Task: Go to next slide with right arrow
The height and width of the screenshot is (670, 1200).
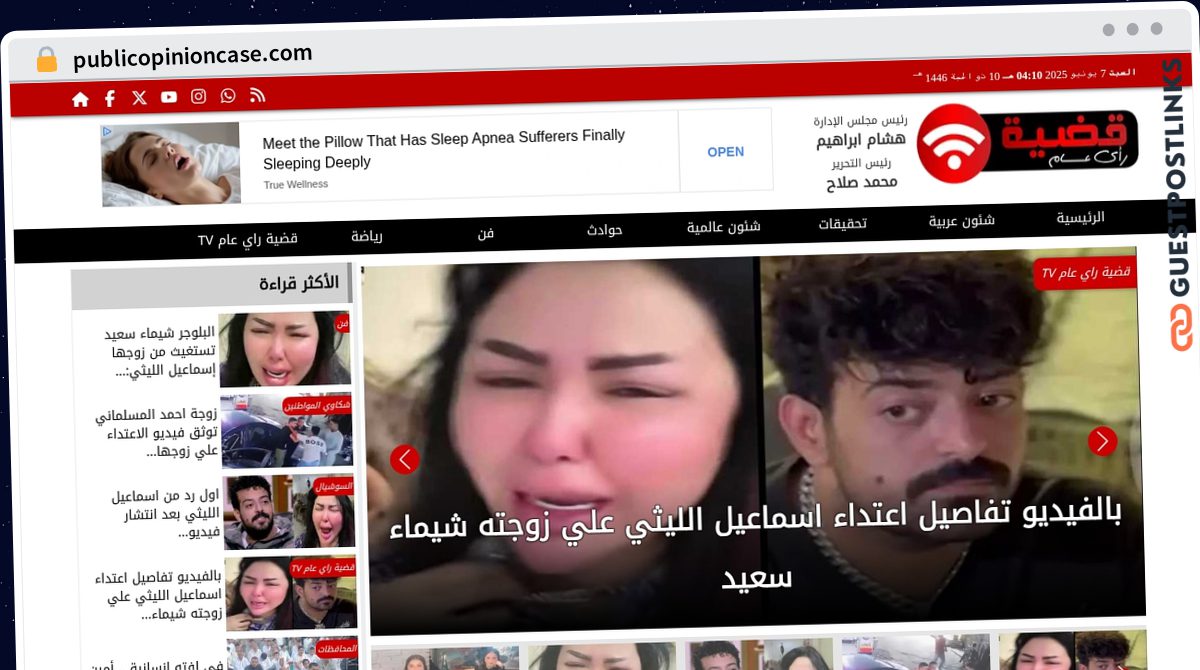Action: click(x=1102, y=441)
